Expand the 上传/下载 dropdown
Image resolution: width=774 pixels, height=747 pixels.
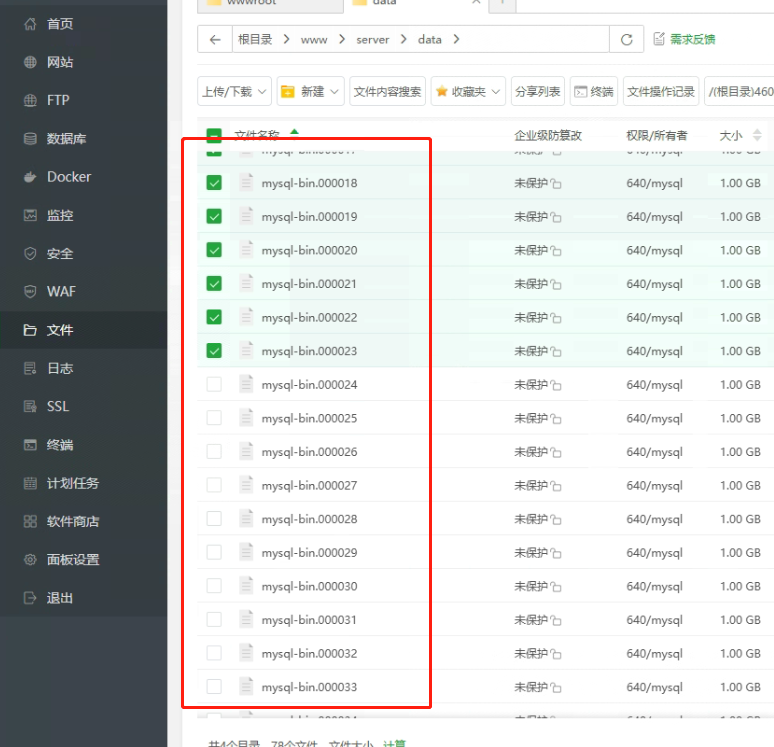point(234,91)
